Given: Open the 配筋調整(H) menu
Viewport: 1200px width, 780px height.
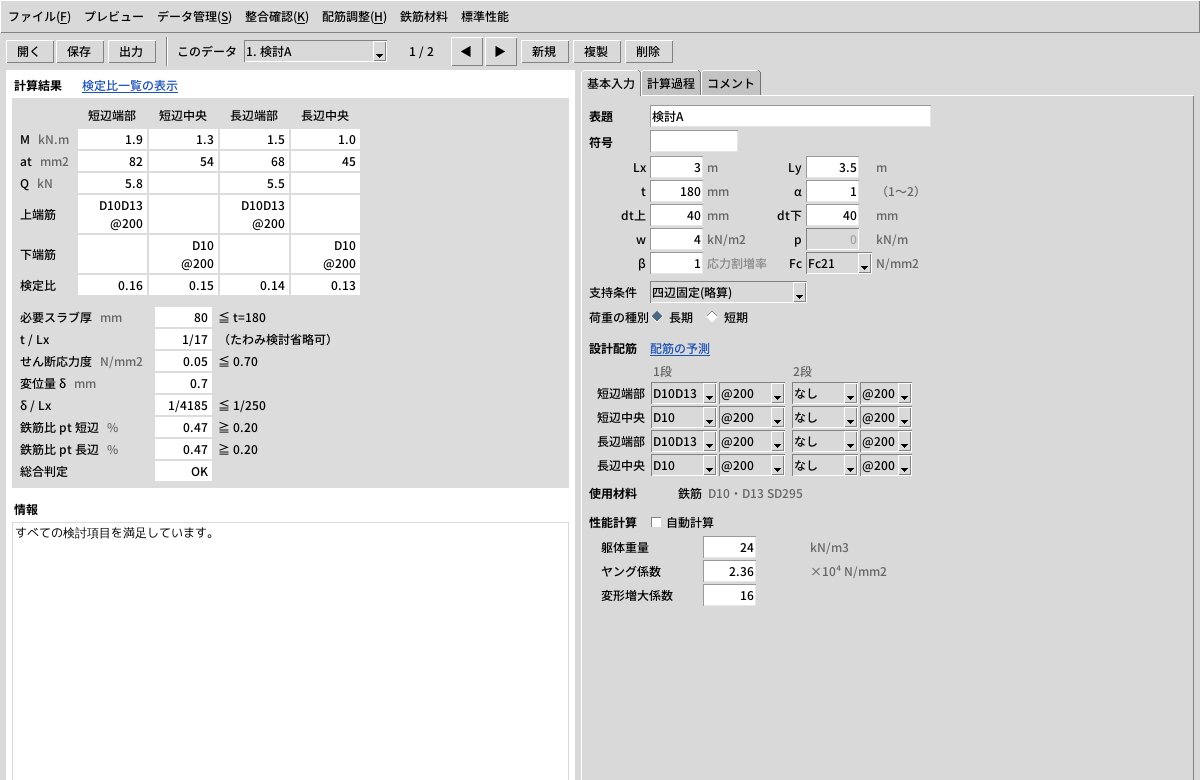Looking at the screenshot, I should pos(354,17).
